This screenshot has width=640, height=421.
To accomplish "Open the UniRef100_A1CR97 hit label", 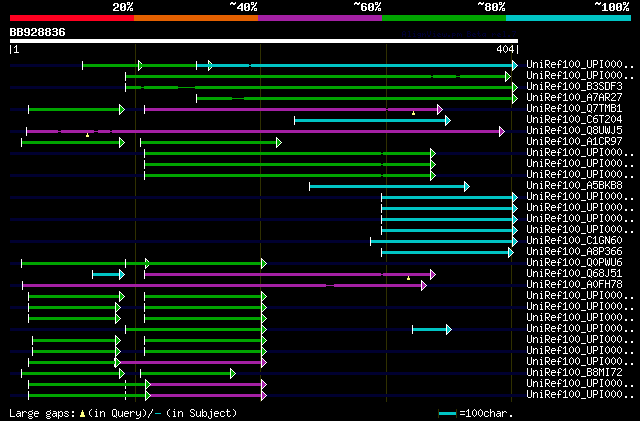I will (574, 142).
